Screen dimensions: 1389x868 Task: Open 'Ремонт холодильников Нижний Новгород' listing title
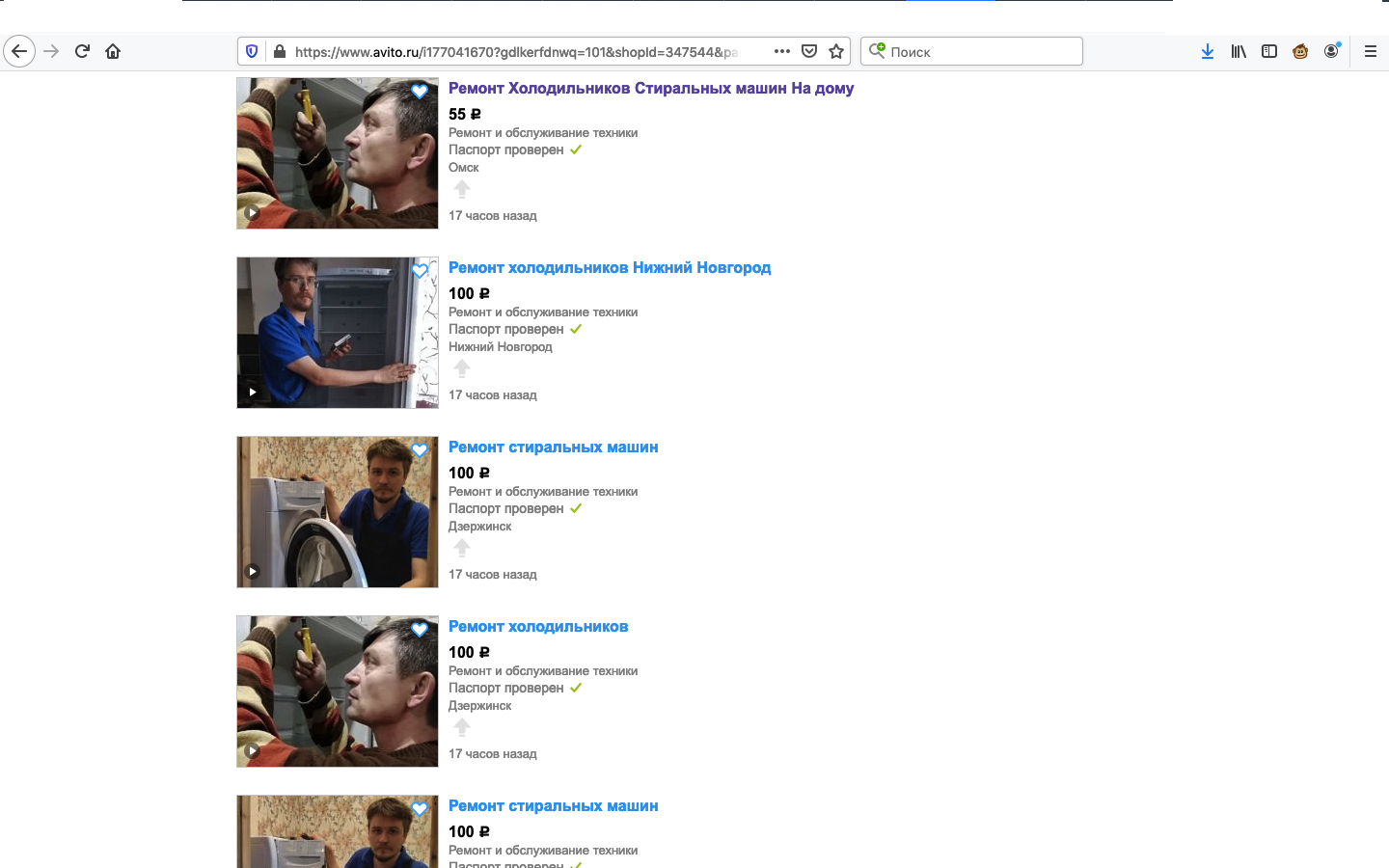(610, 267)
